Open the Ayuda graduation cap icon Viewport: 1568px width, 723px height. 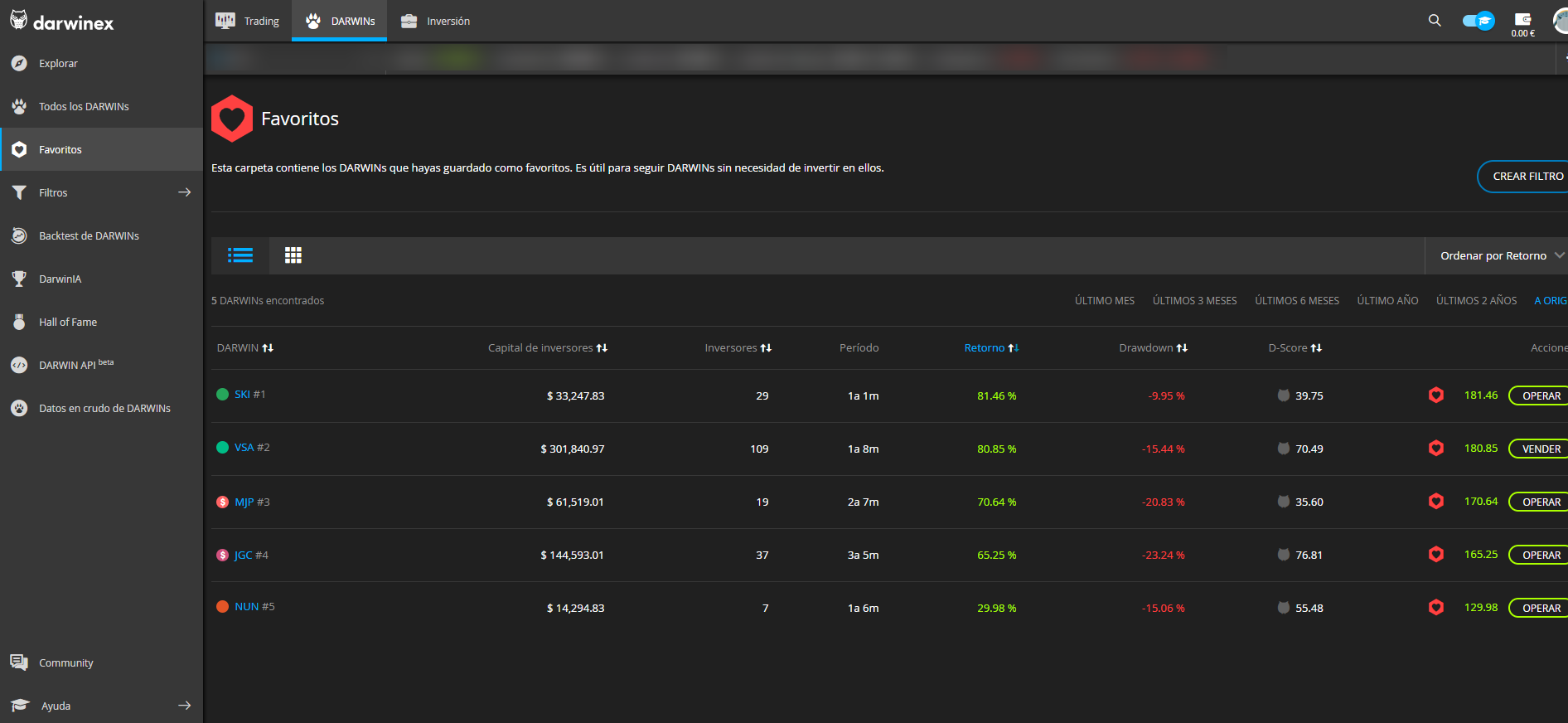20,706
